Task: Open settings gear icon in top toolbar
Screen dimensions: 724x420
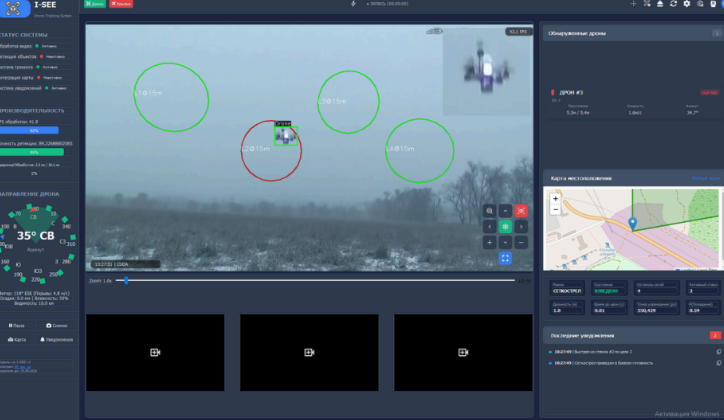Action: 686,4
